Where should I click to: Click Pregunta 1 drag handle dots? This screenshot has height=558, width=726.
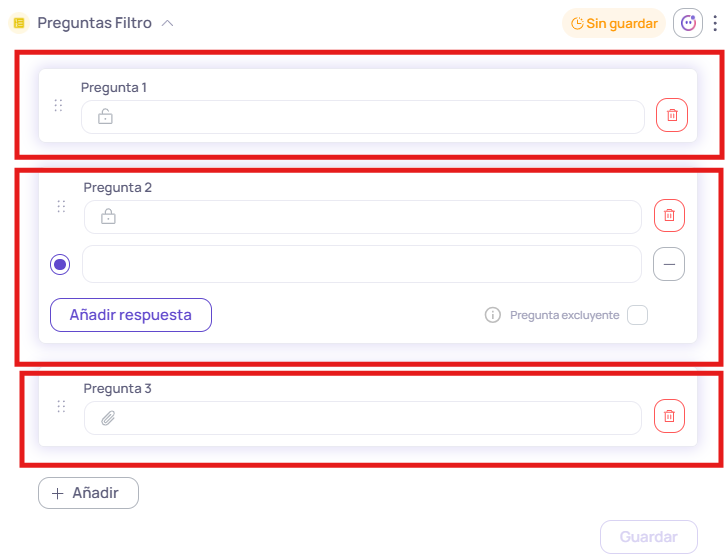pyautogui.click(x=58, y=105)
